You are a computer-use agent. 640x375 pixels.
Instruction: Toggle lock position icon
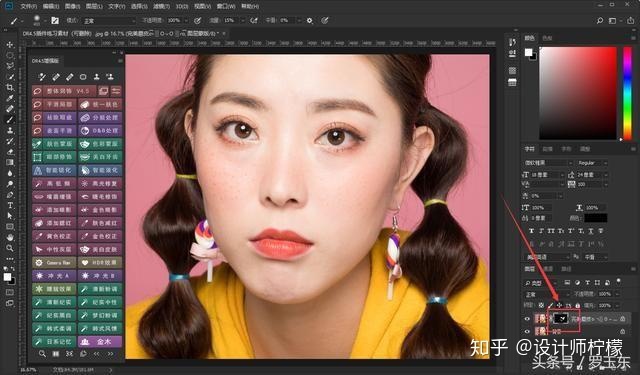[x=559, y=305]
